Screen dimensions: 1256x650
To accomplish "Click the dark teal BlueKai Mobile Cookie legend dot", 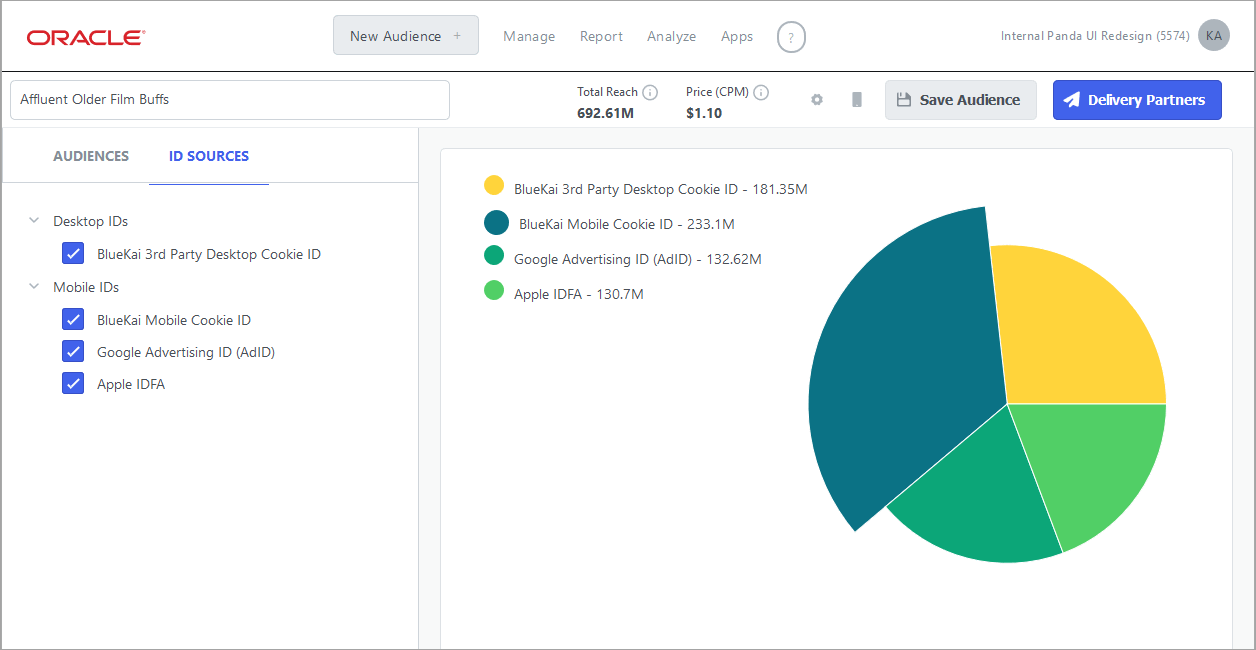I will point(496,222).
